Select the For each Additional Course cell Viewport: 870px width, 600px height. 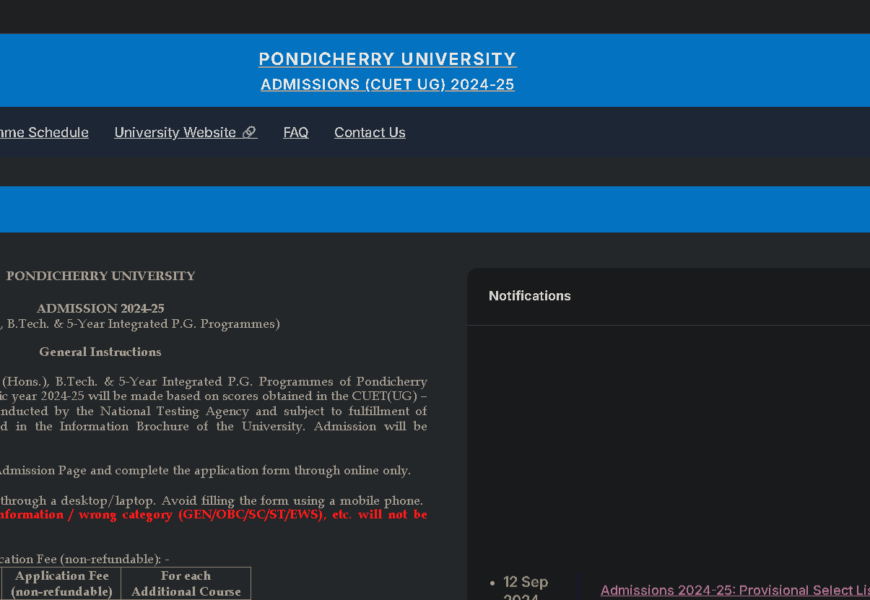(x=186, y=584)
